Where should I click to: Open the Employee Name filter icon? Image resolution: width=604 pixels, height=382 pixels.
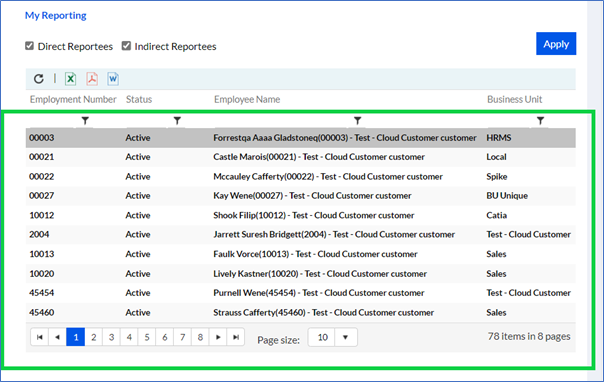click(x=357, y=121)
